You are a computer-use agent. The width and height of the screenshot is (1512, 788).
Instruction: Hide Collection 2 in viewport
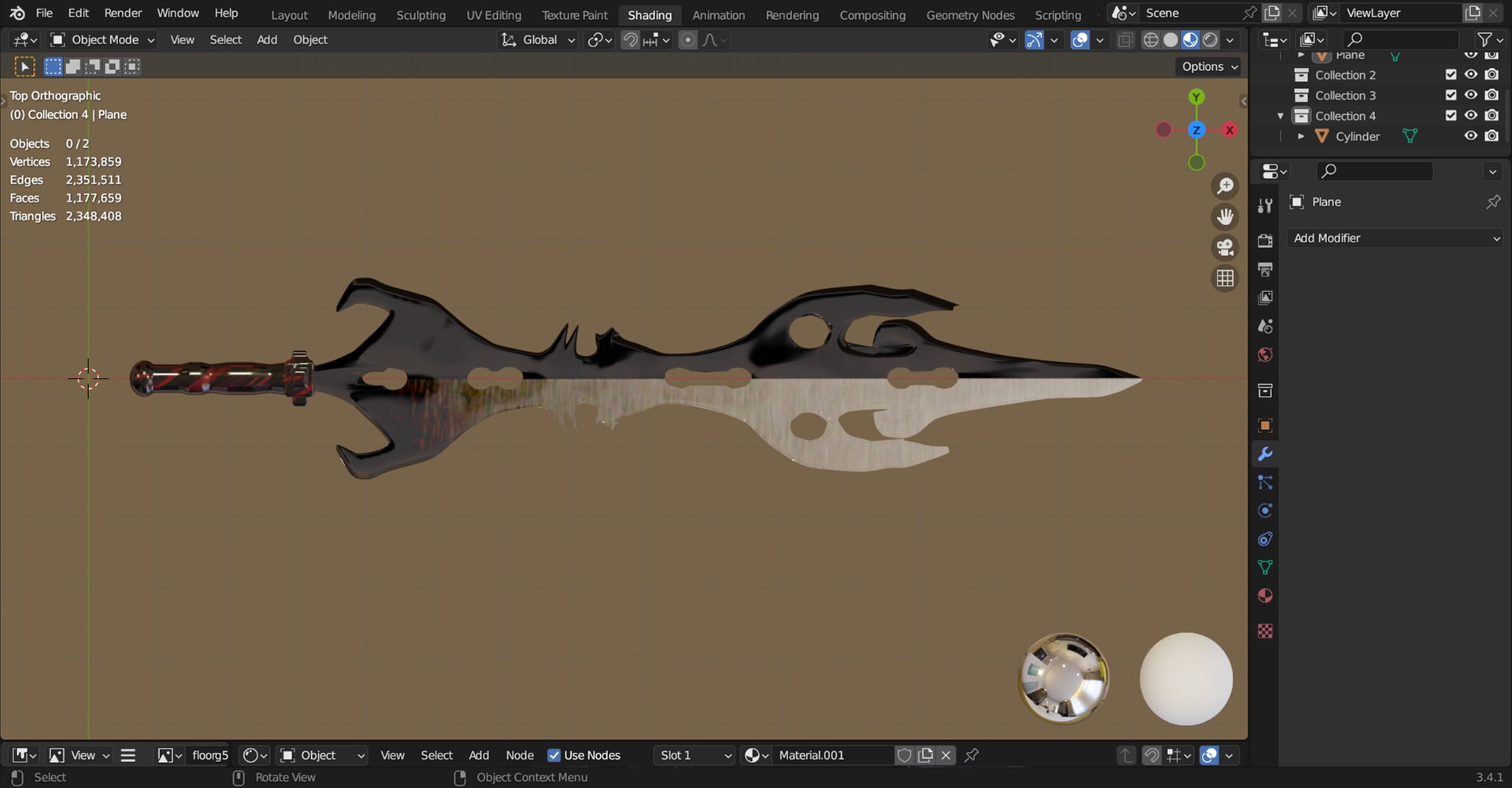click(x=1470, y=75)
